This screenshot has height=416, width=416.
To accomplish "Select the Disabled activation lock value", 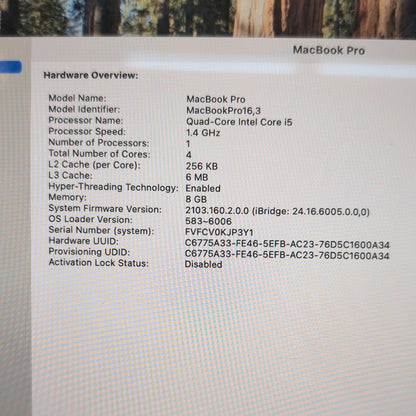I will 203,264.
